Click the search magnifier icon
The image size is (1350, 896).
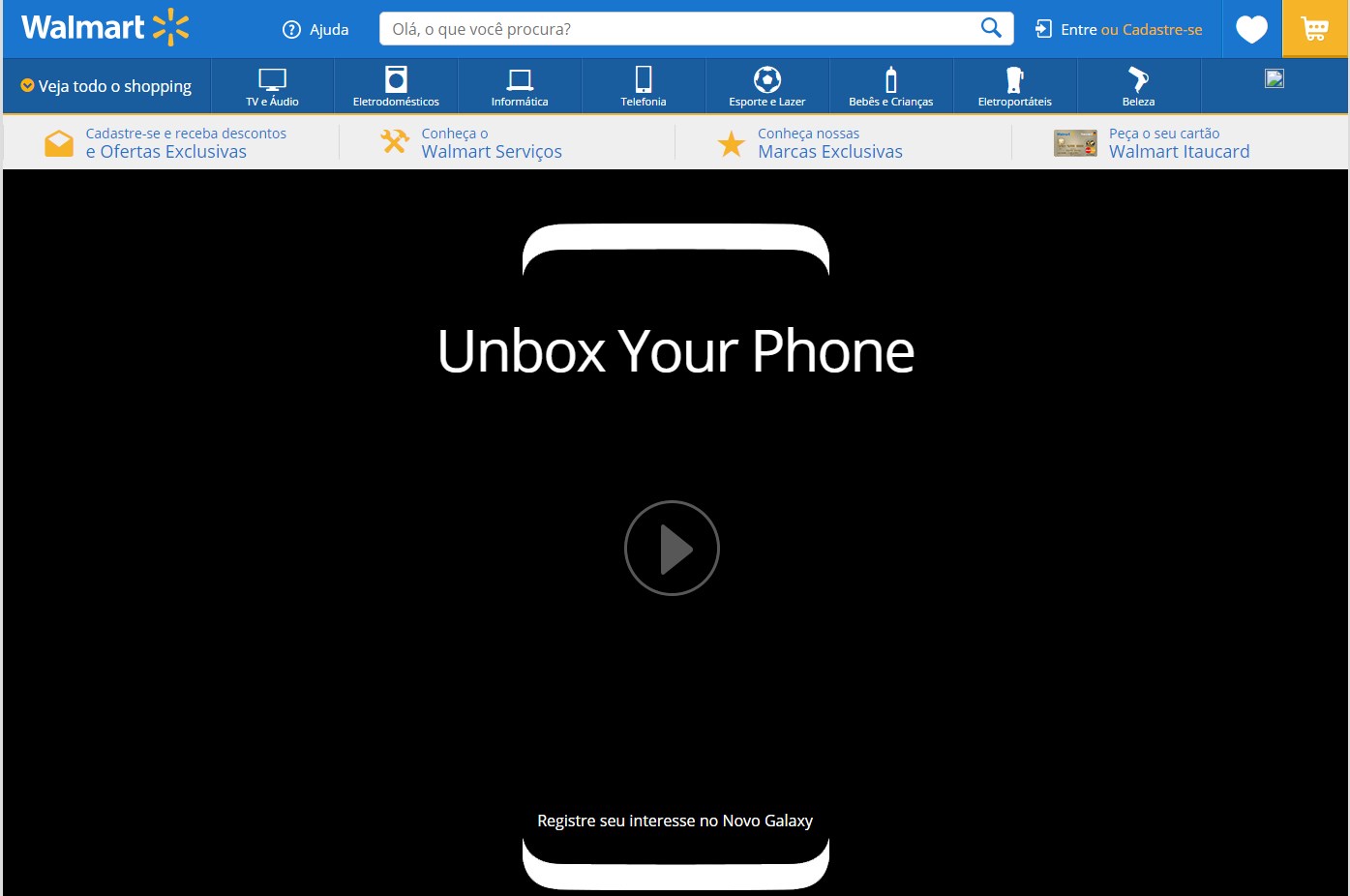[x=991, y=28]
